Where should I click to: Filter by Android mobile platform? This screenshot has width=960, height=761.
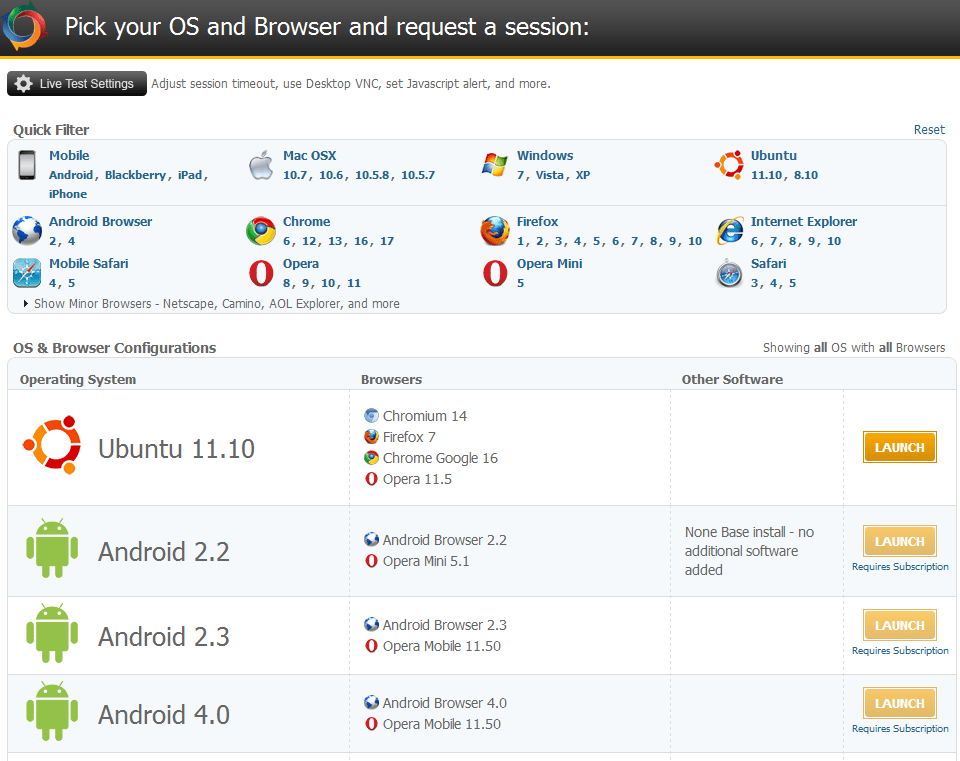coord(71,175)
